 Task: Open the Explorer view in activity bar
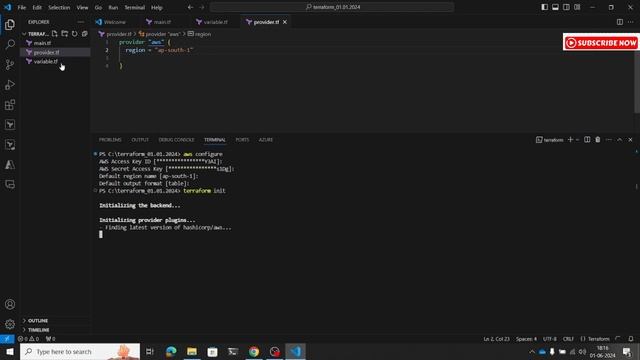tap(10, 24)
